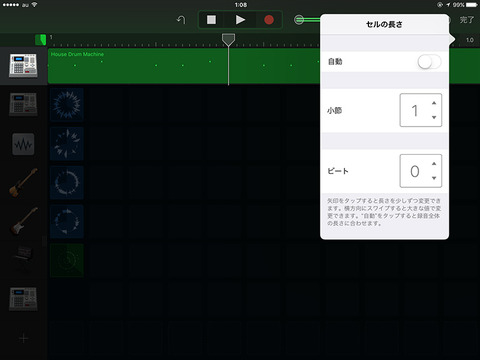The height and width of the screenshot is (360, 480).
Task: Select the bass guitar track icon
Action: pos(23,183)
